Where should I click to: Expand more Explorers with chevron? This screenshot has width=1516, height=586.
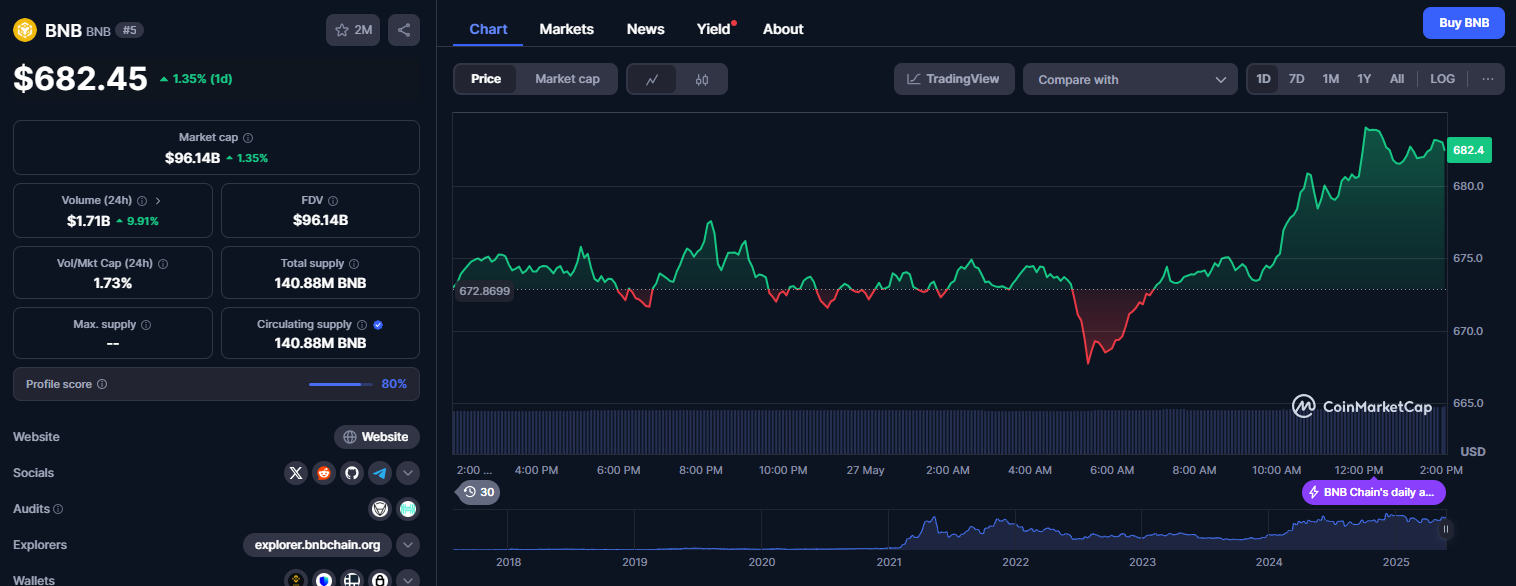(408, 545)
